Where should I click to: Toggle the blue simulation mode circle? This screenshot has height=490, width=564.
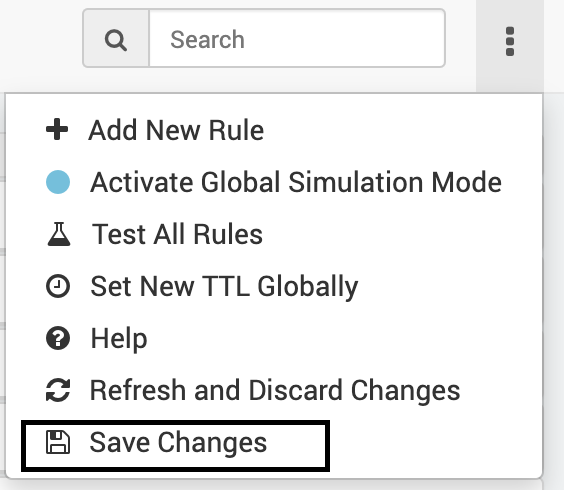pos(58,182)
